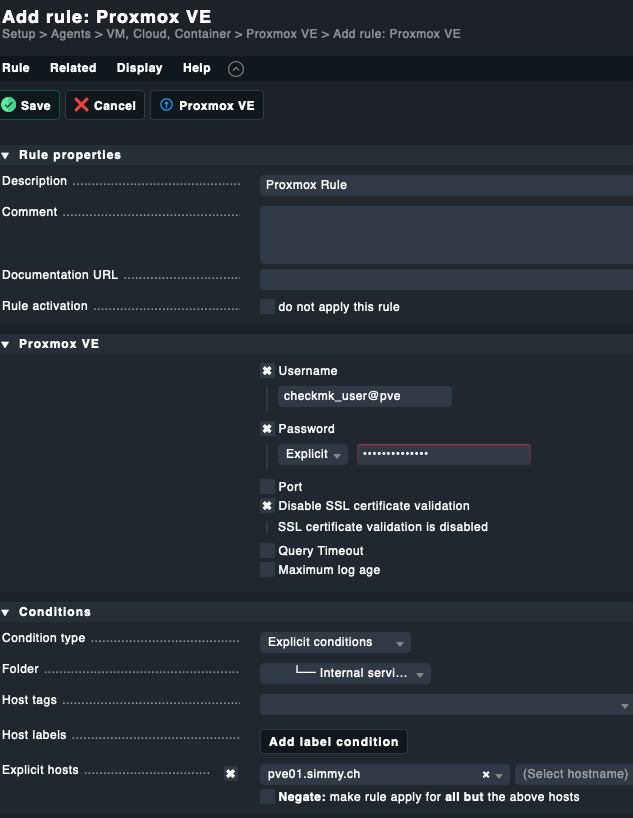Open the Select hostname dropdown
This screenshot has height=818, width=633.
(574, 774)
